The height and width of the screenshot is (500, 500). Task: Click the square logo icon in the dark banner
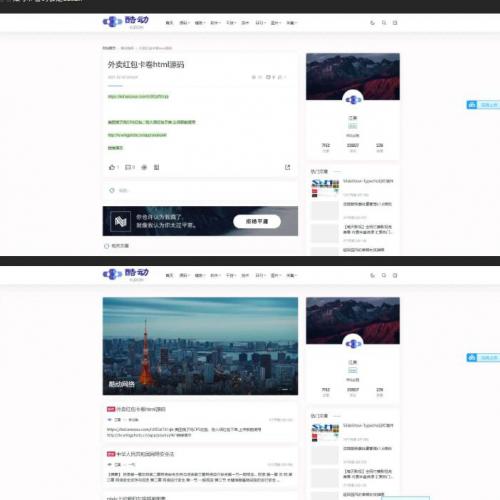[120, 221]
